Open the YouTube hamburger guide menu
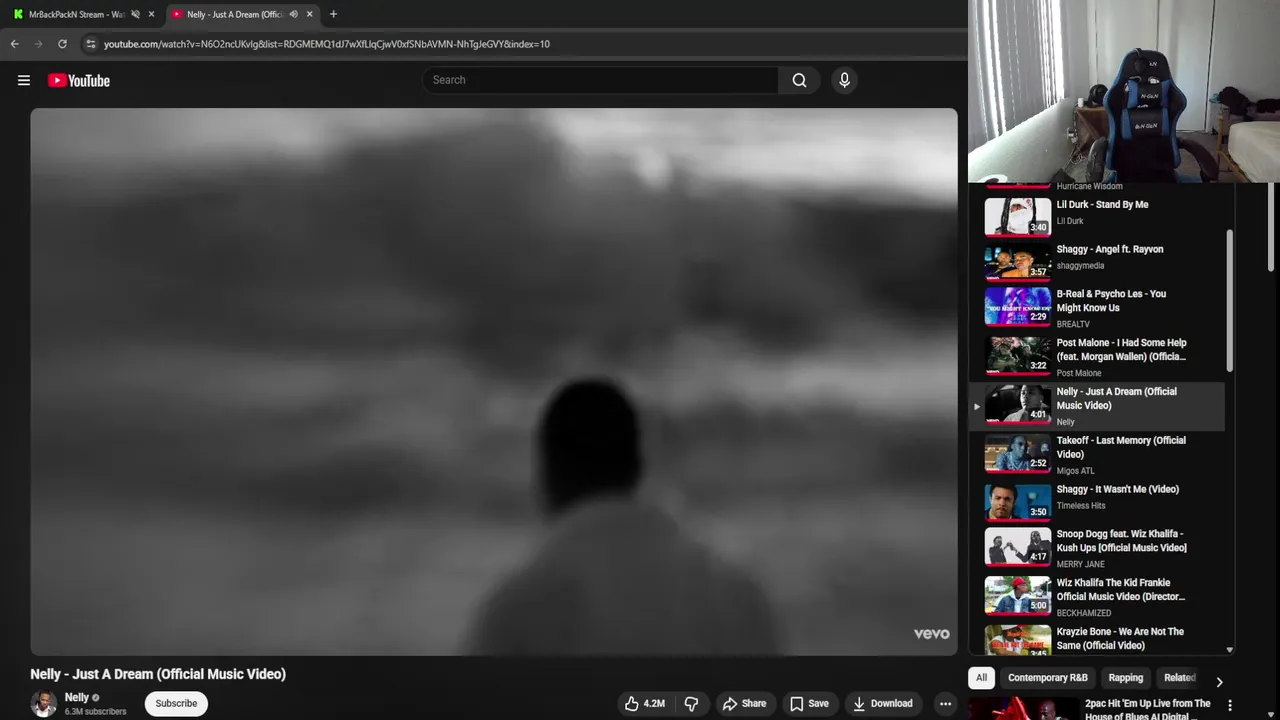 click(24, 81)
